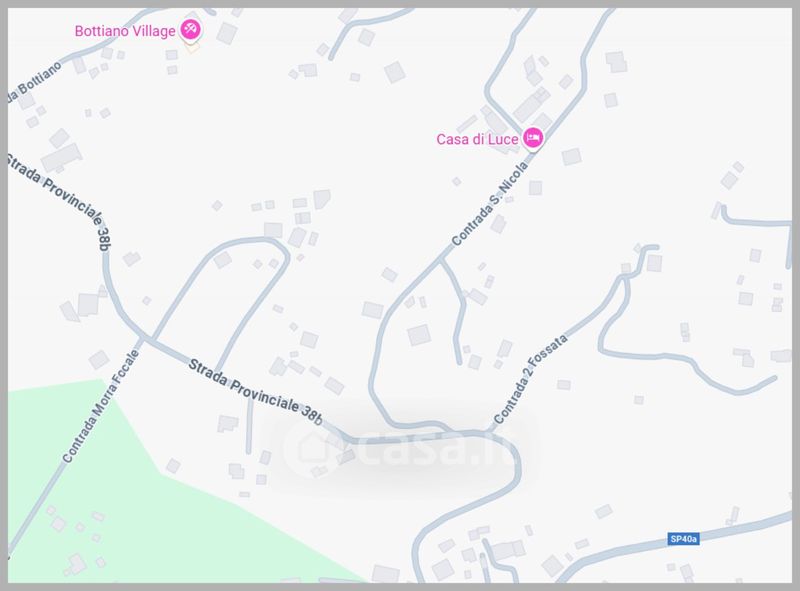This screenshot has height=591, width=800.
Task: Click the Contrada S. Nicola road label
Action: pos(490,204)
